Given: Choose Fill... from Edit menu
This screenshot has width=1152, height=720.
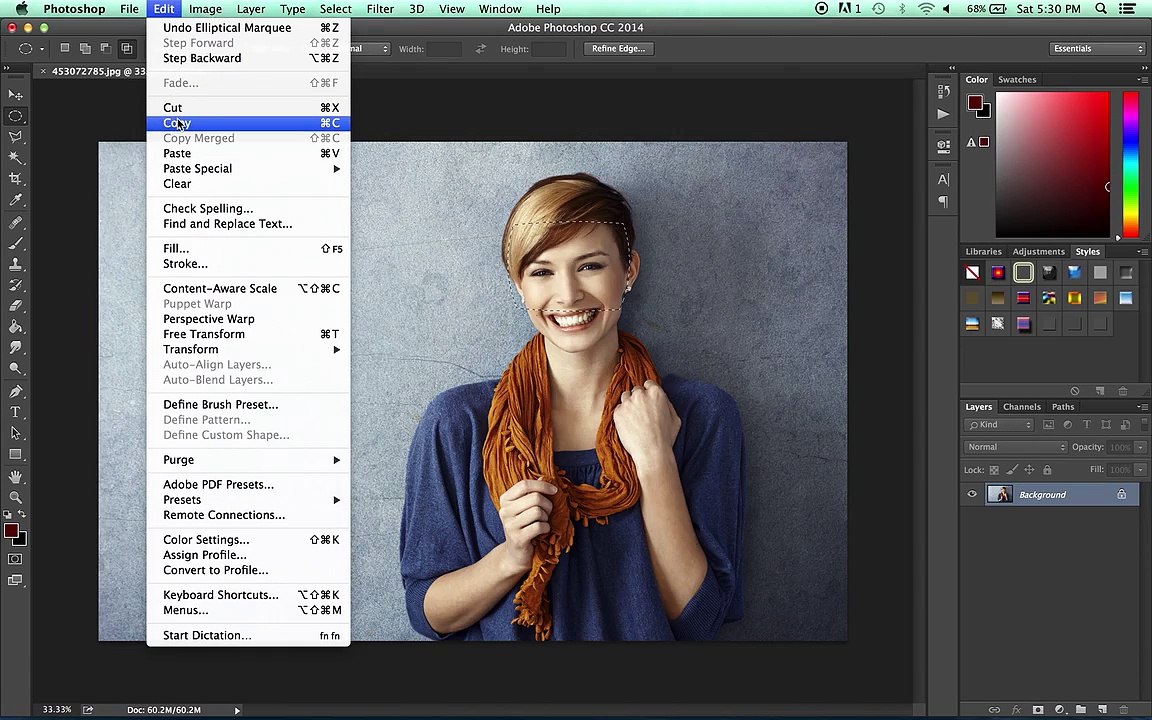Looking at the screenshot, I should (x=248, y=248).
